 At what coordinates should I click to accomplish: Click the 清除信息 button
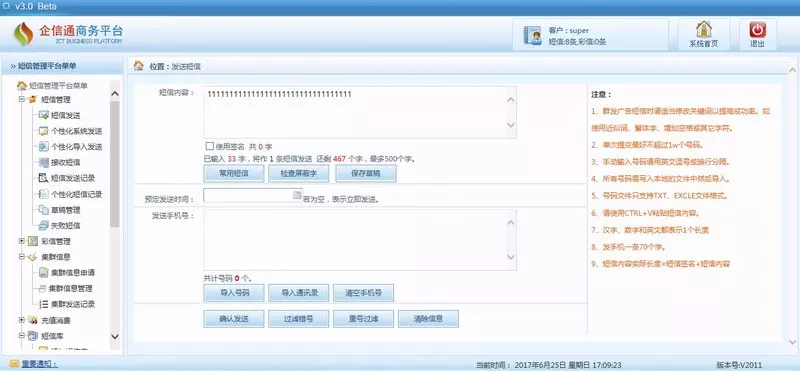point(428,319)
